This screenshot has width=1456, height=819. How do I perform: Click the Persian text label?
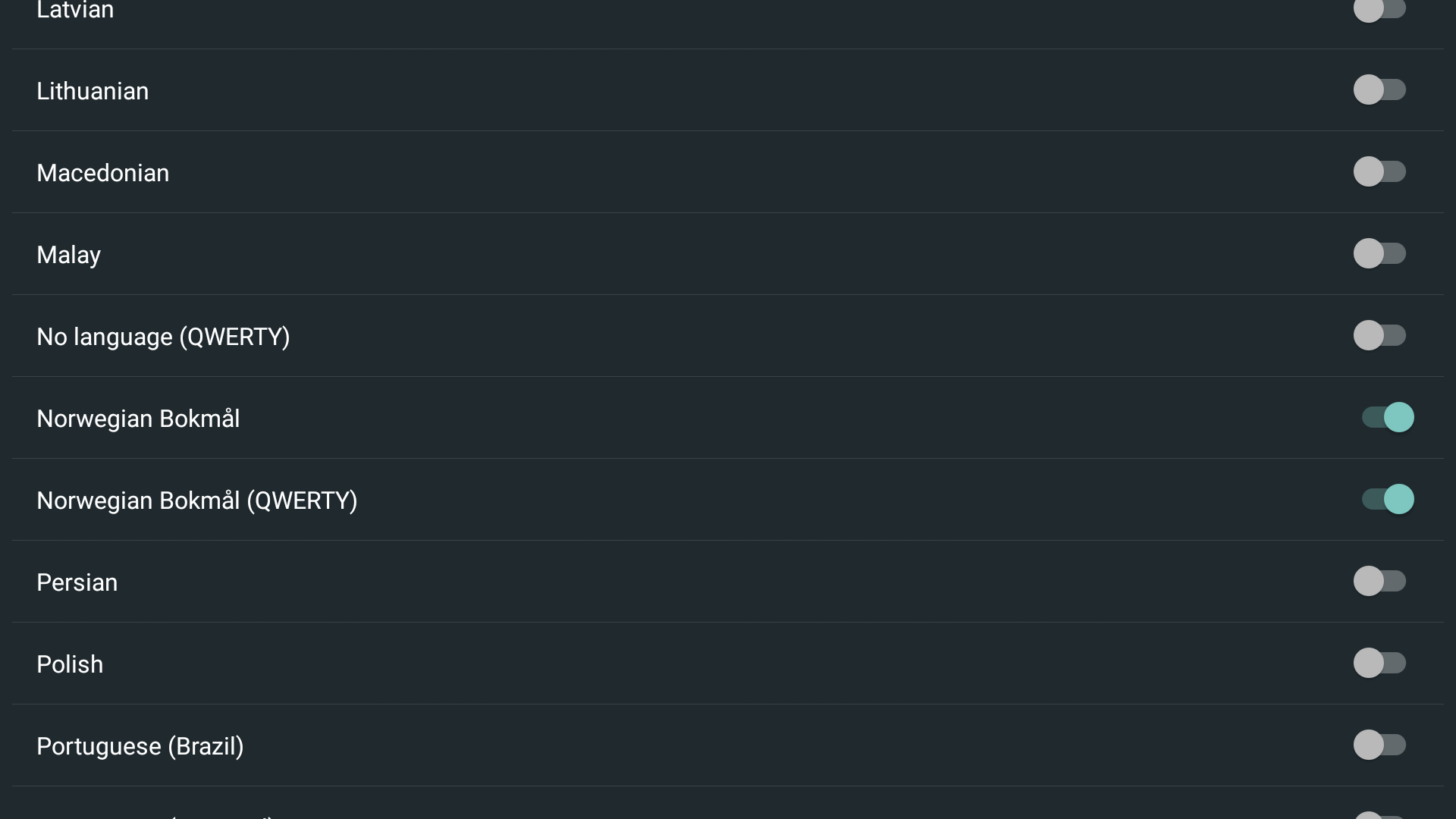[77, 582]
